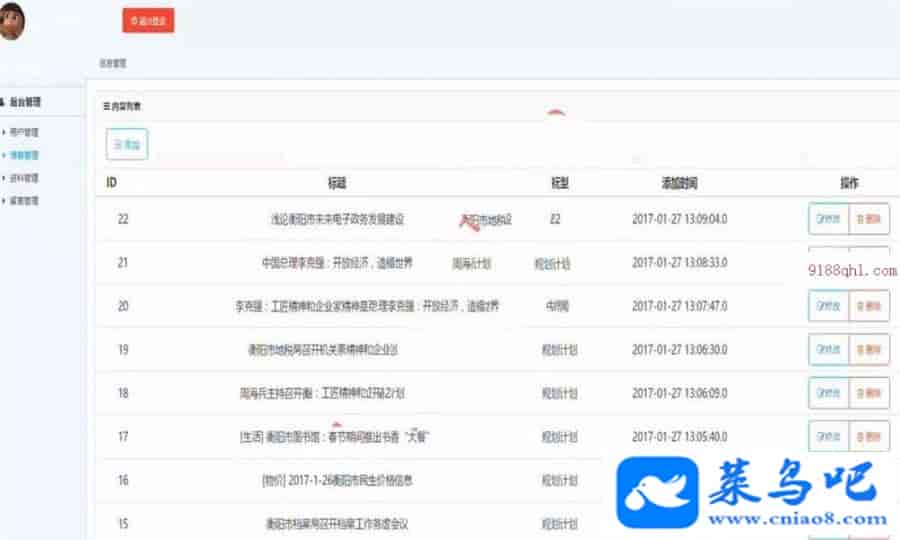Remove the entry with ID 17
Screen dimensions: 900x540
869,437
